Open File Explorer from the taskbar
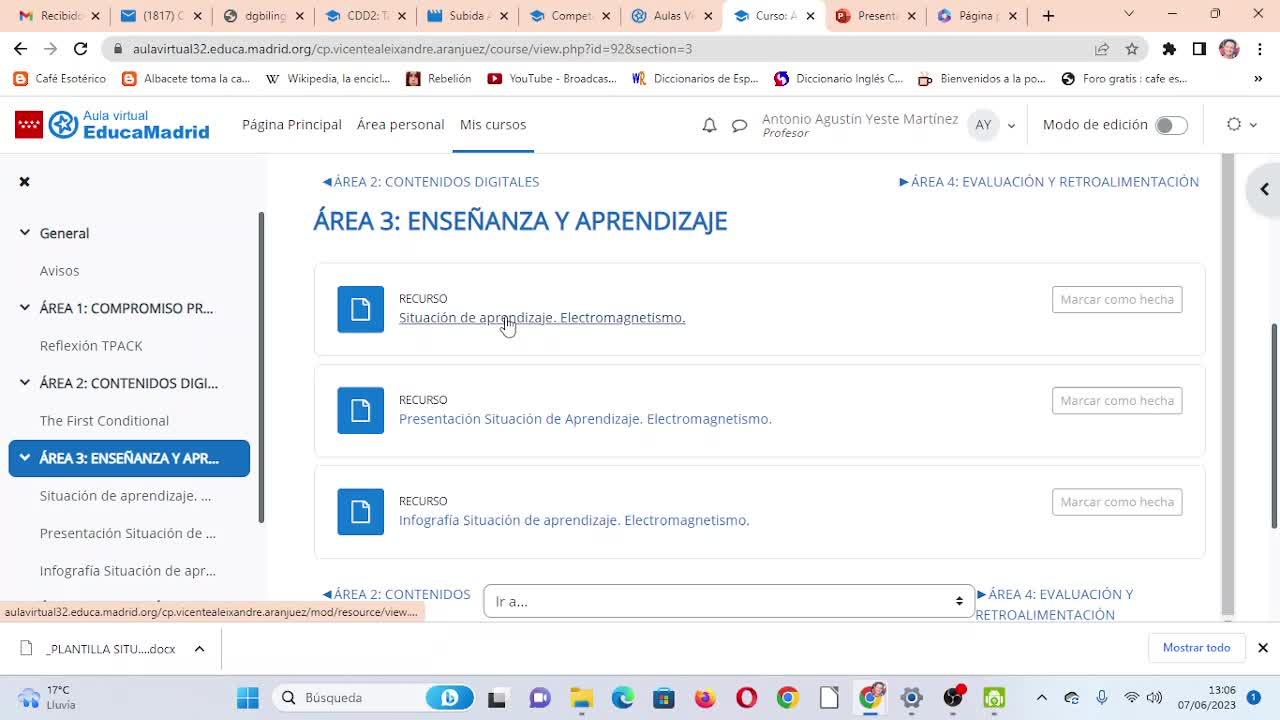Screen dimensions: 1280x720 tap(581, 697)
